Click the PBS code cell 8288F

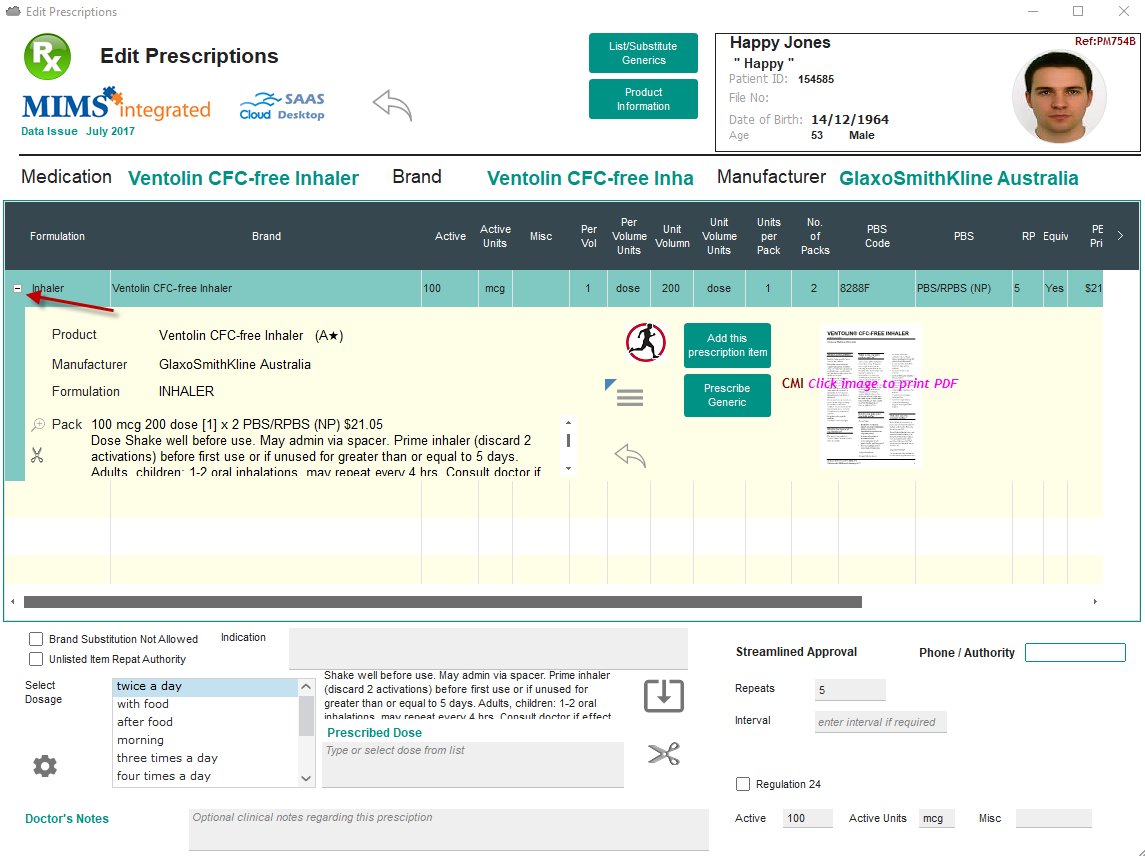[876, 288]
